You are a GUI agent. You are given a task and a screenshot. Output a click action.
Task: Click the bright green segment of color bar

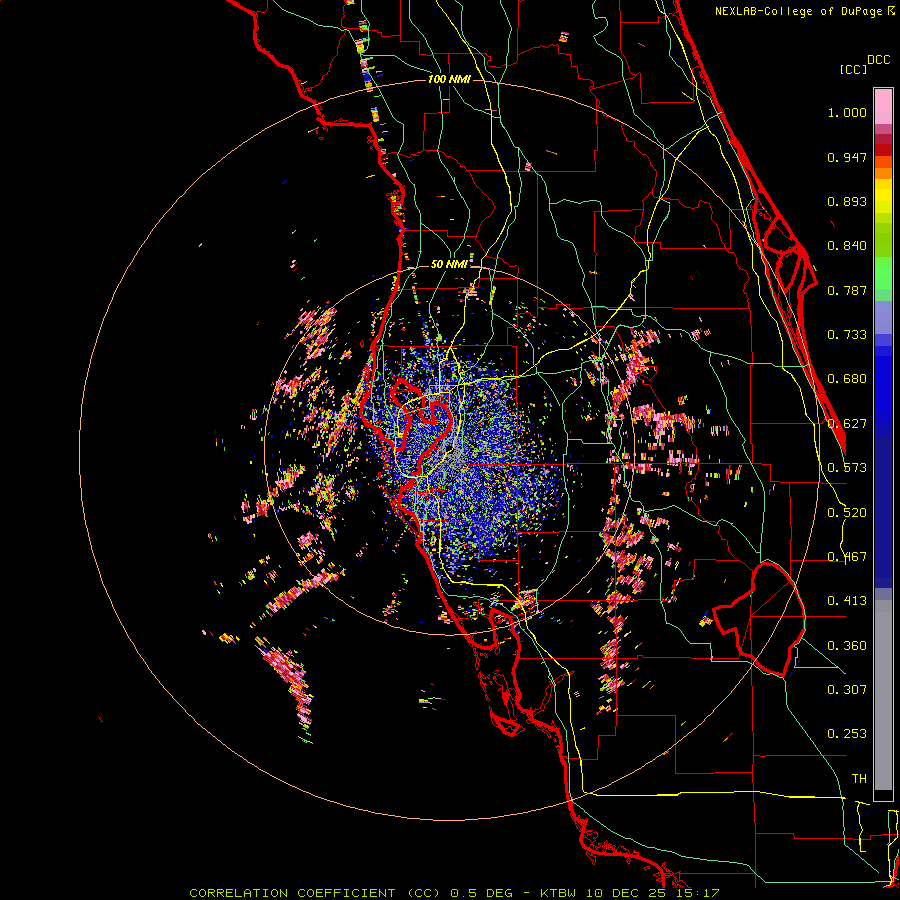coord(883,273)
